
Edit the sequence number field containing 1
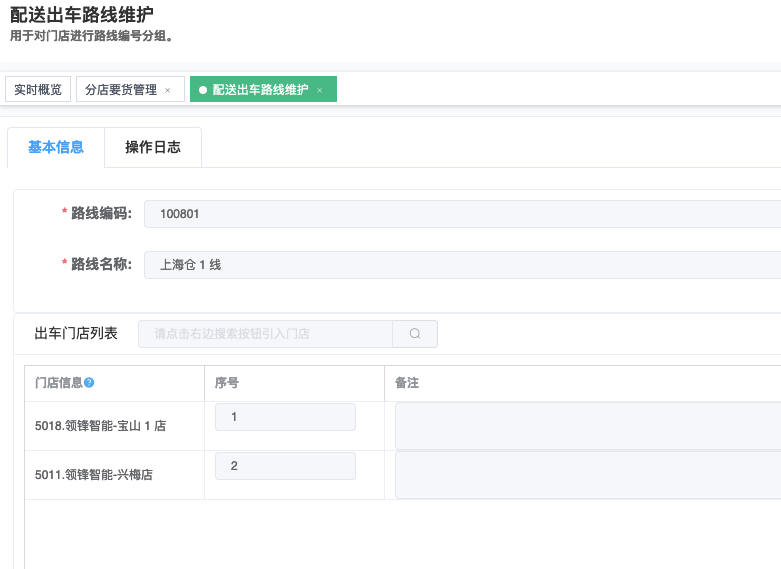[x=285, y=417]
